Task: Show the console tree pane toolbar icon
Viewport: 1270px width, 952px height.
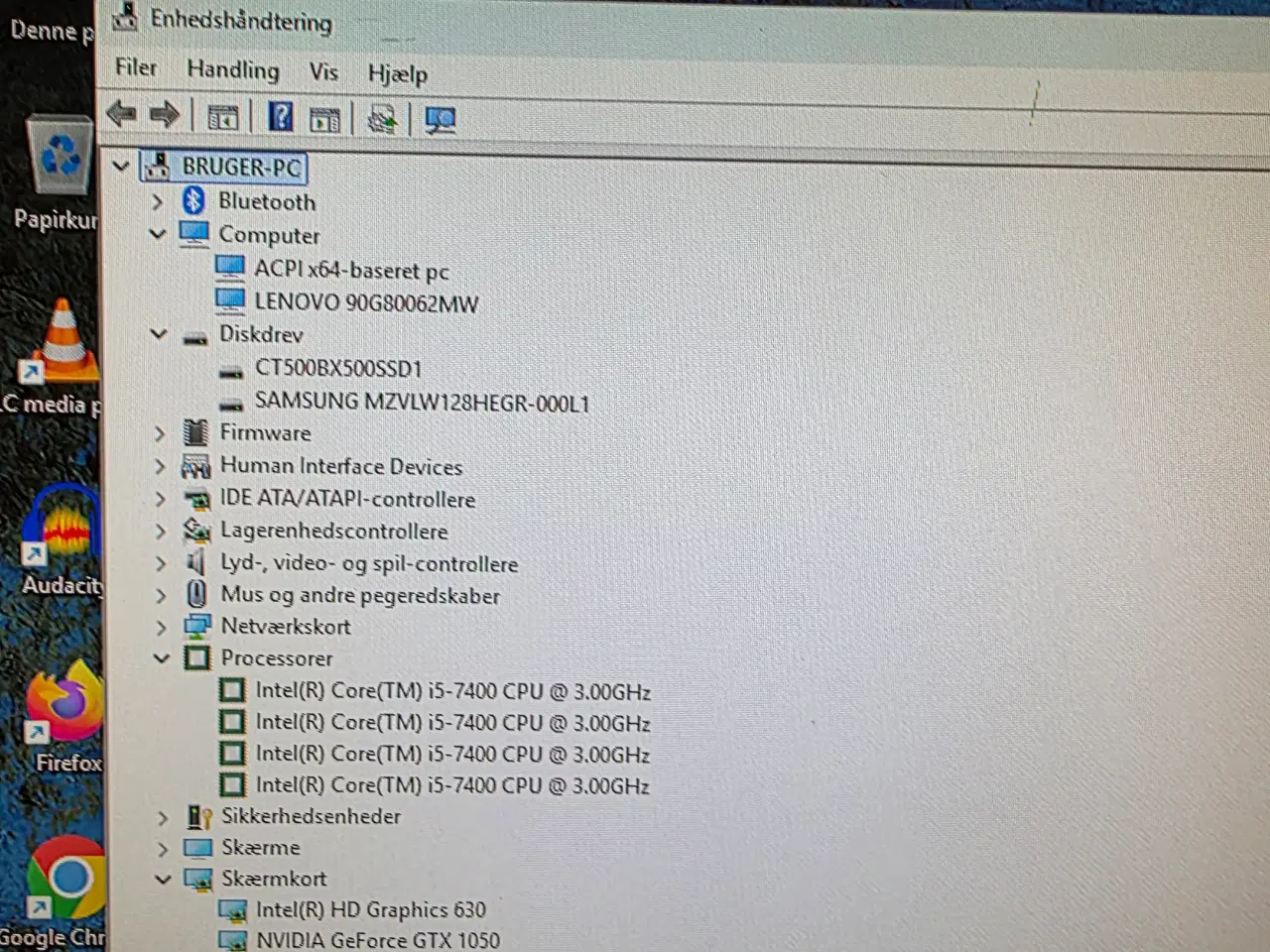Action: (223, 118)
